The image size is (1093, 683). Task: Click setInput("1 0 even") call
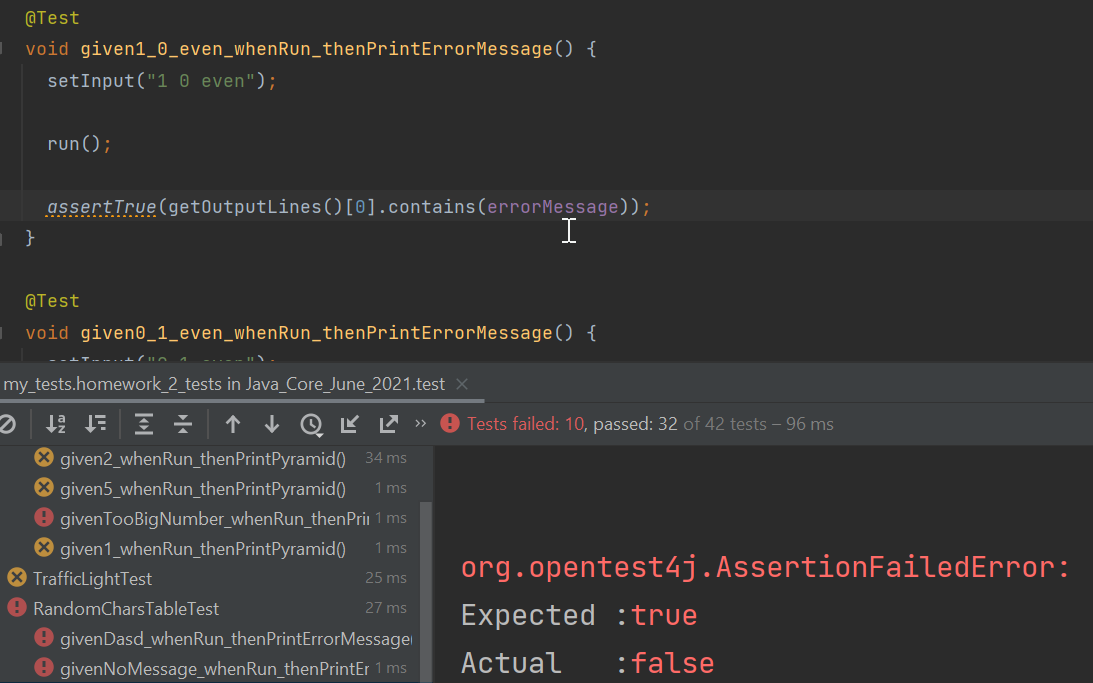coord(162,82)
